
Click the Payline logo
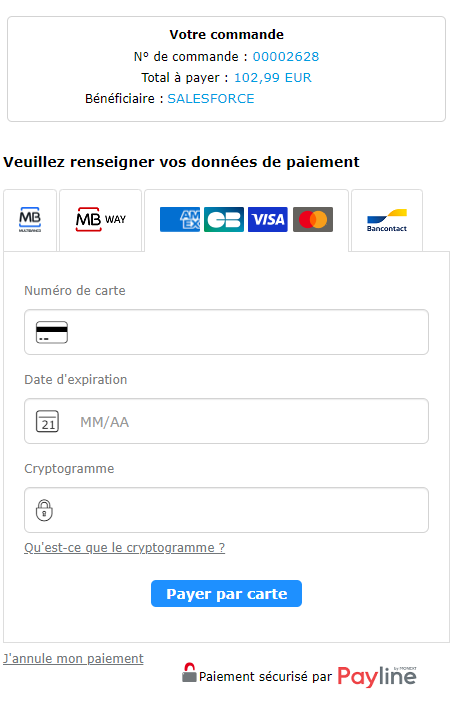tap(377, 676)
